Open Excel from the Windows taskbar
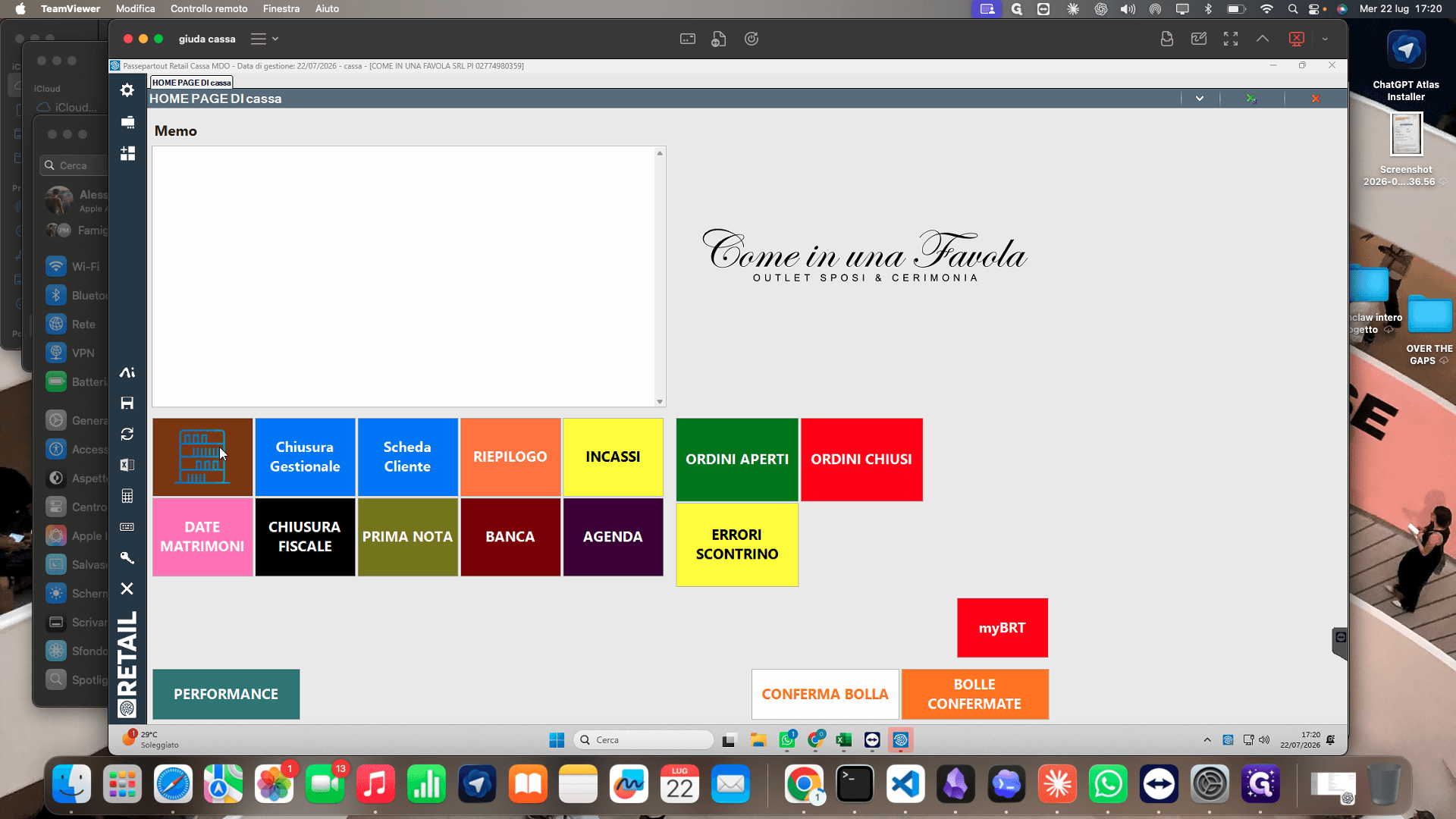Viewport: 1456px width, 819px height. (x=843, y=740)
